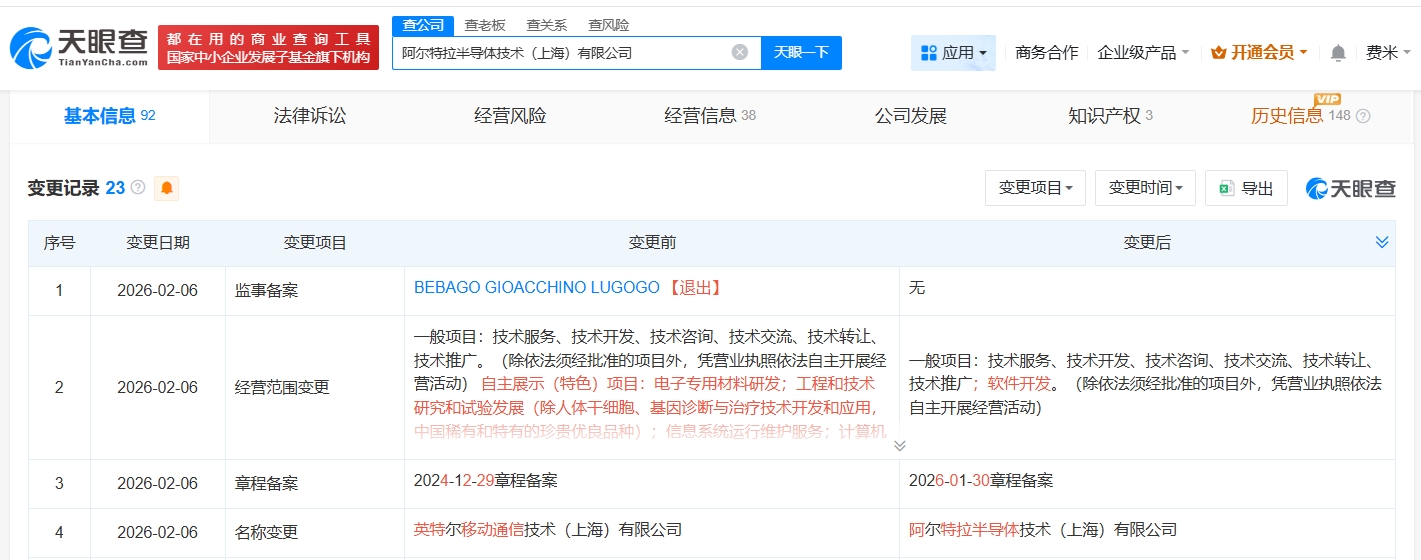Switch to the 法律诉讼 tab

[310, 116]
